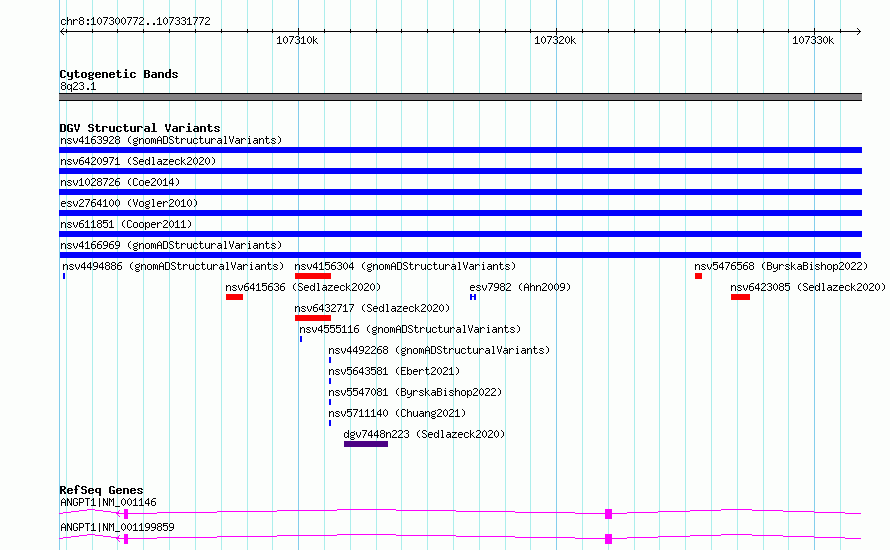
Task: Click the nsv6432717 (Sedlazeck2020) label
Action: [x=372, y=308]
